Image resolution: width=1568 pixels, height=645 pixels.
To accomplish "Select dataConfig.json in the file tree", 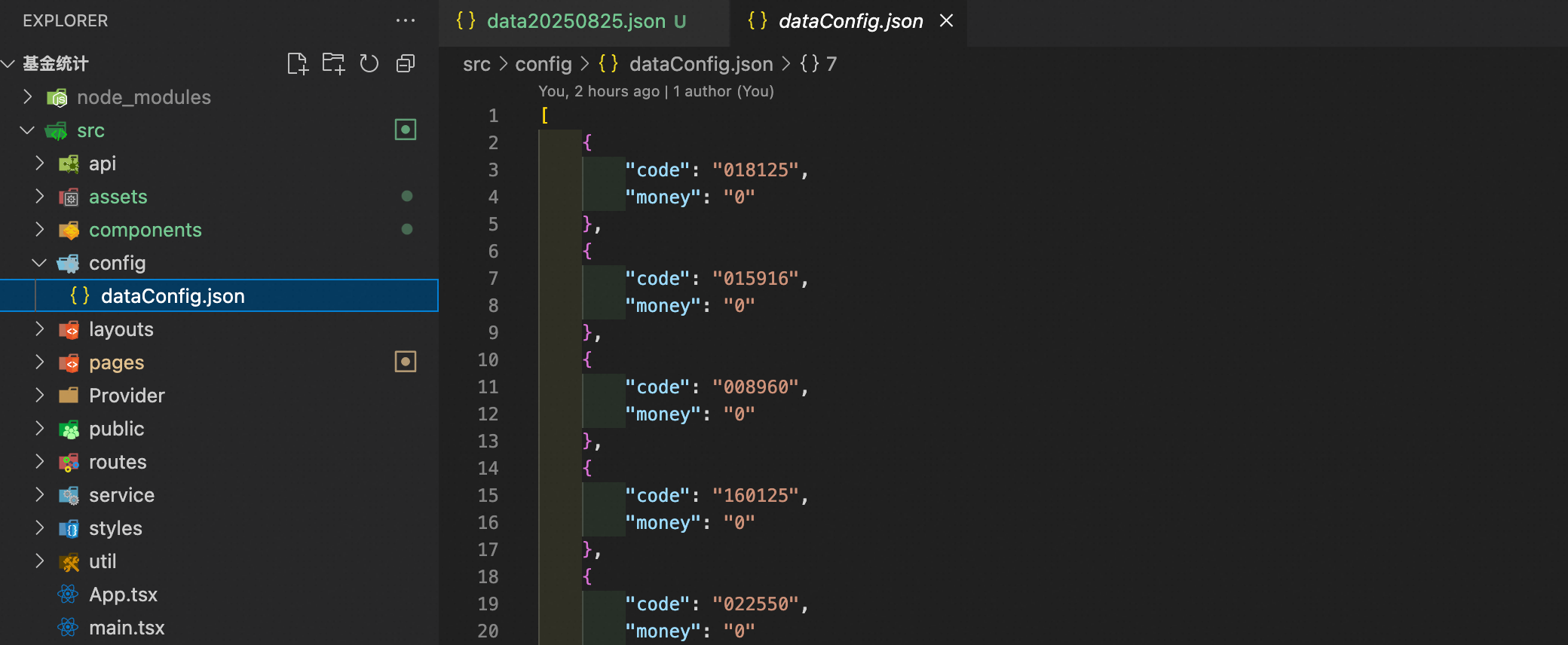I will pos(219,295).
